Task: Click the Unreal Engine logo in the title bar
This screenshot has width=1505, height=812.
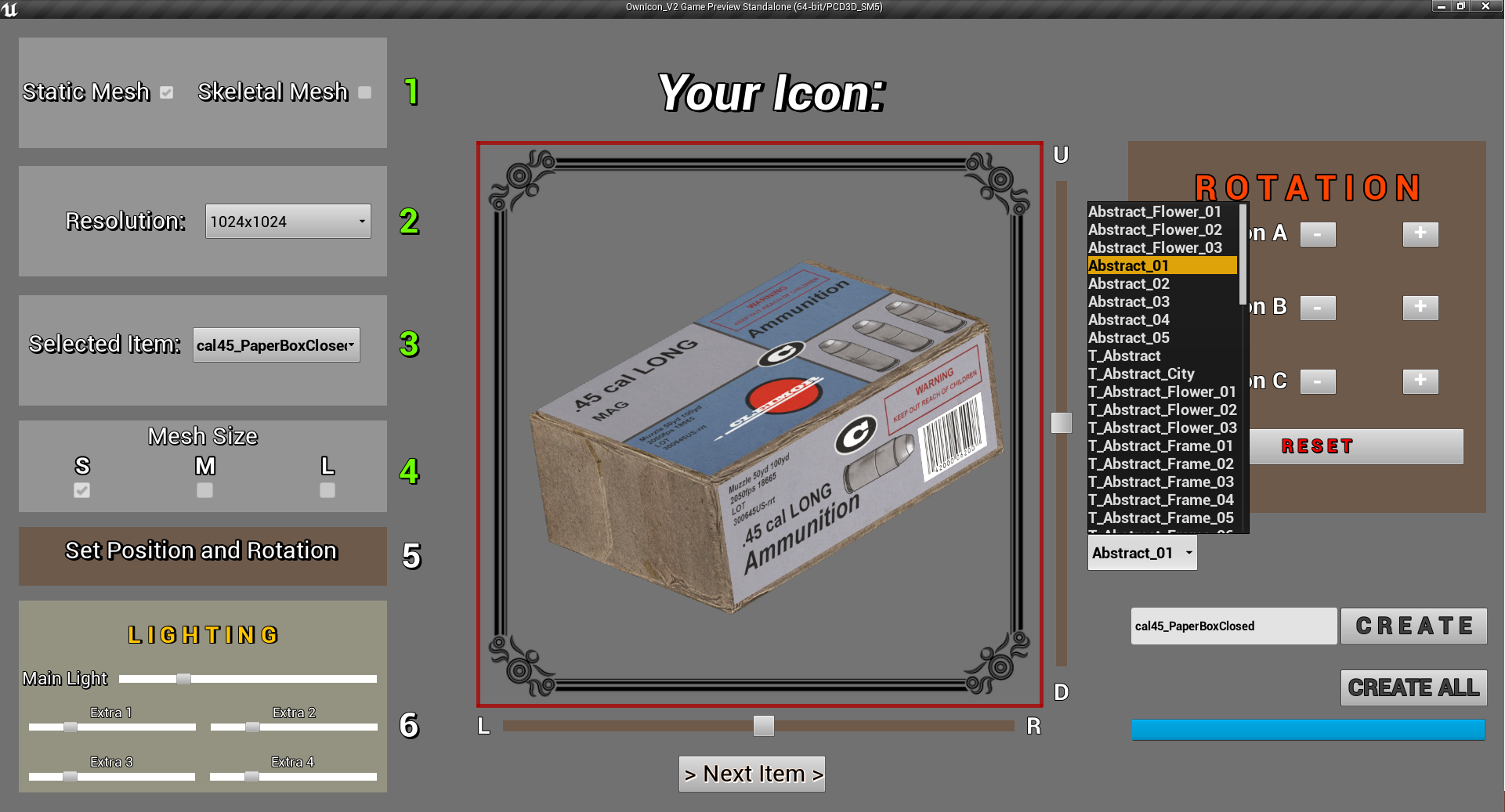Action: tap(11, 7)
